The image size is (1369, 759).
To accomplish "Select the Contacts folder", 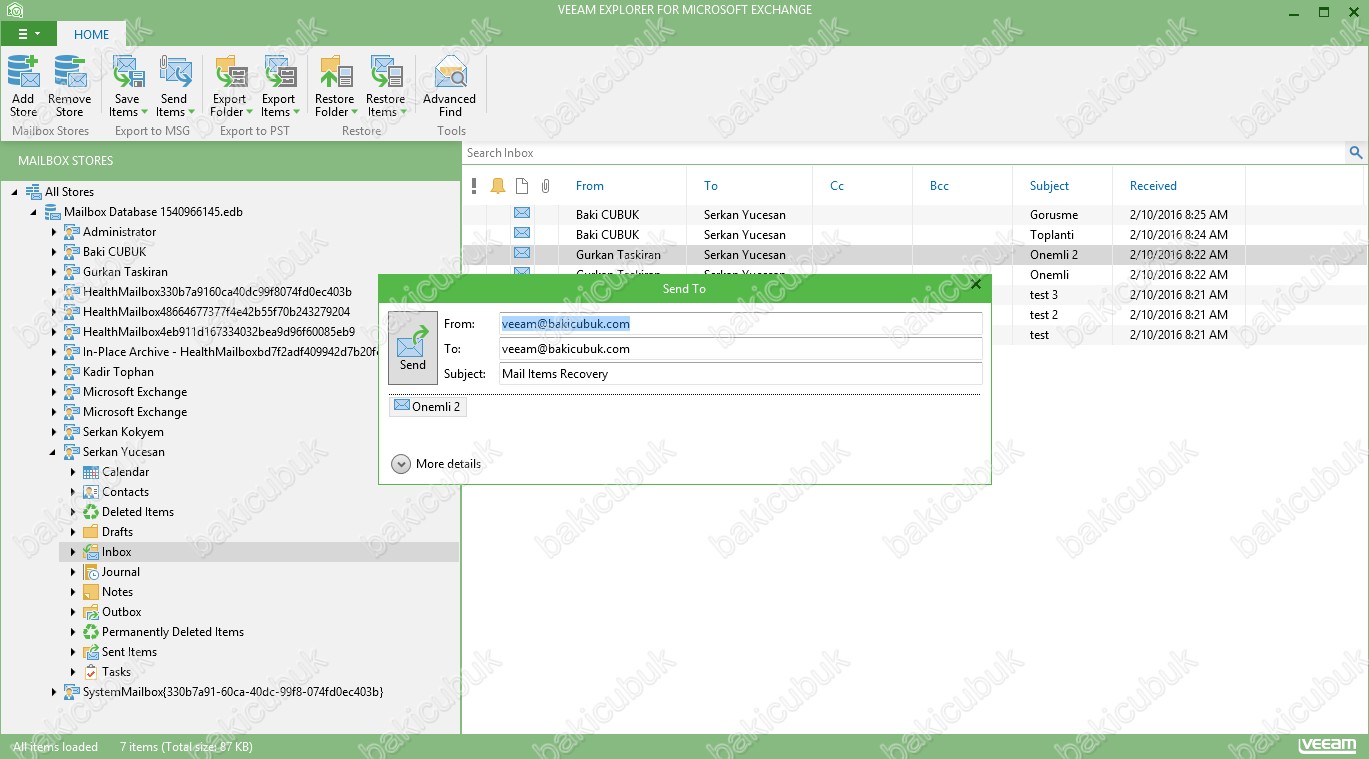I will (125, 492).
